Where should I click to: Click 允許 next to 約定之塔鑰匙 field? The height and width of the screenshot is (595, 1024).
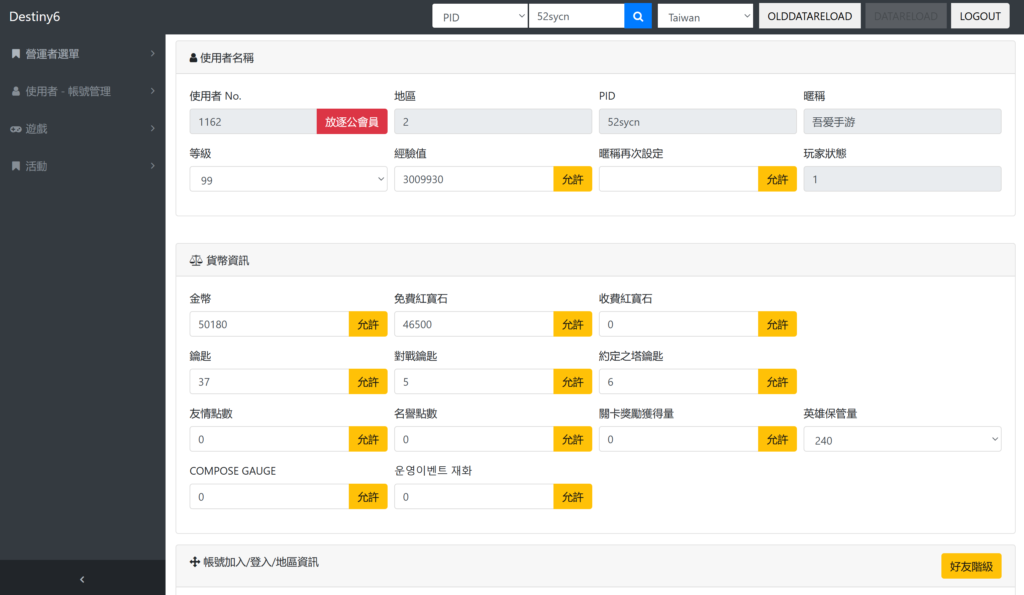click(776, 381)
